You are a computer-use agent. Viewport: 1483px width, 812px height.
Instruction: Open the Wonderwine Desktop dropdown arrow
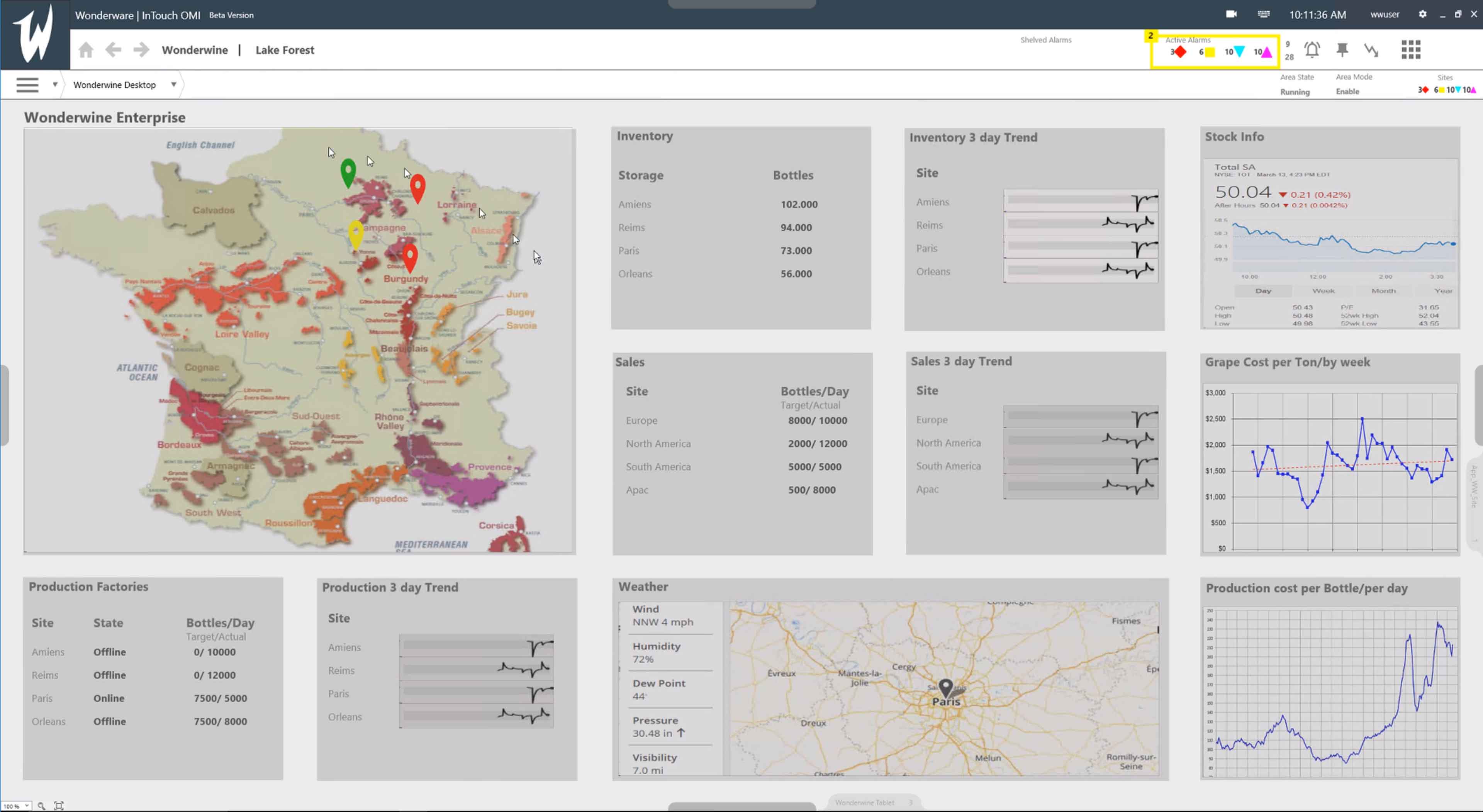[173, 85]
